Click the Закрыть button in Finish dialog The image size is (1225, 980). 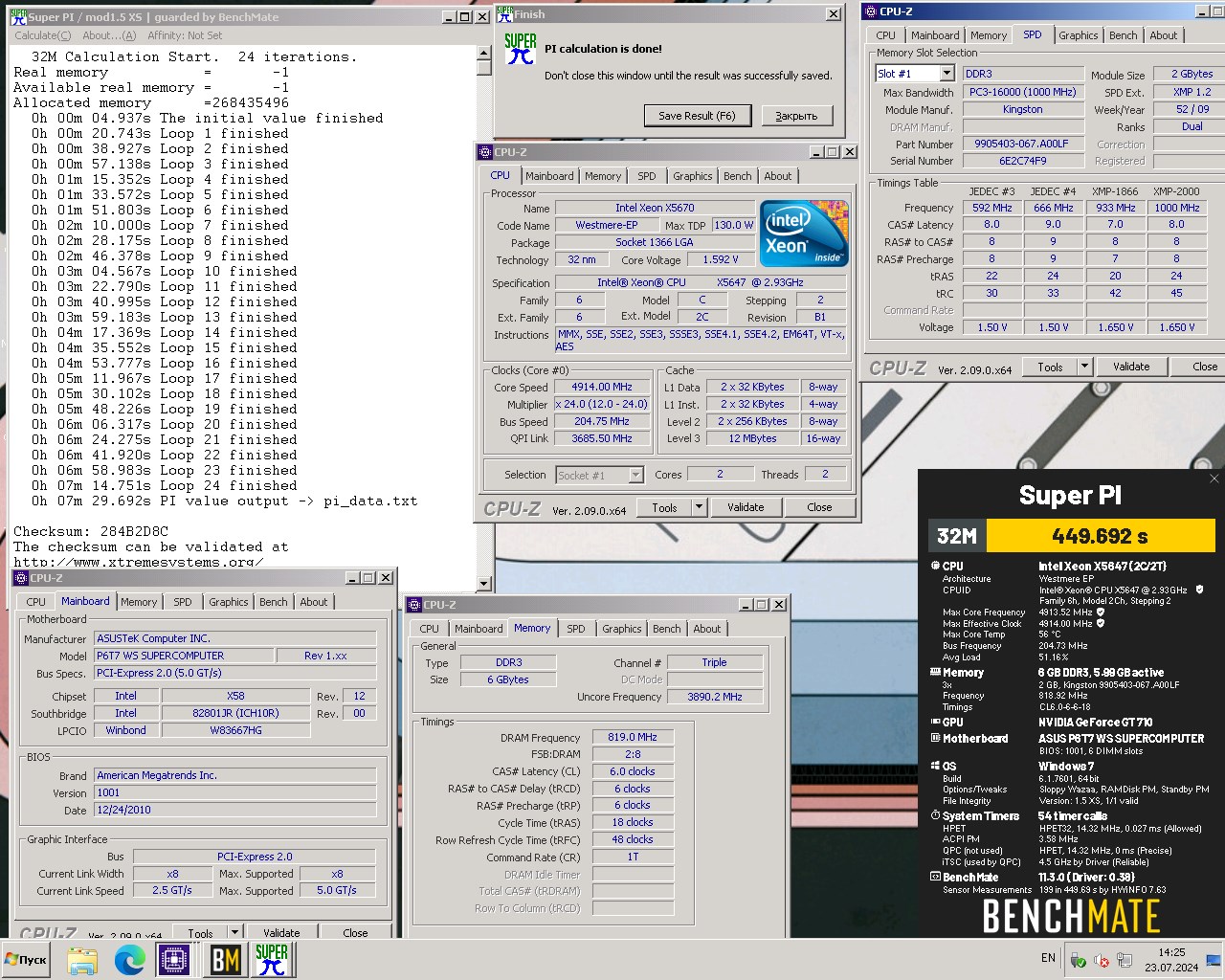(796, 116)
